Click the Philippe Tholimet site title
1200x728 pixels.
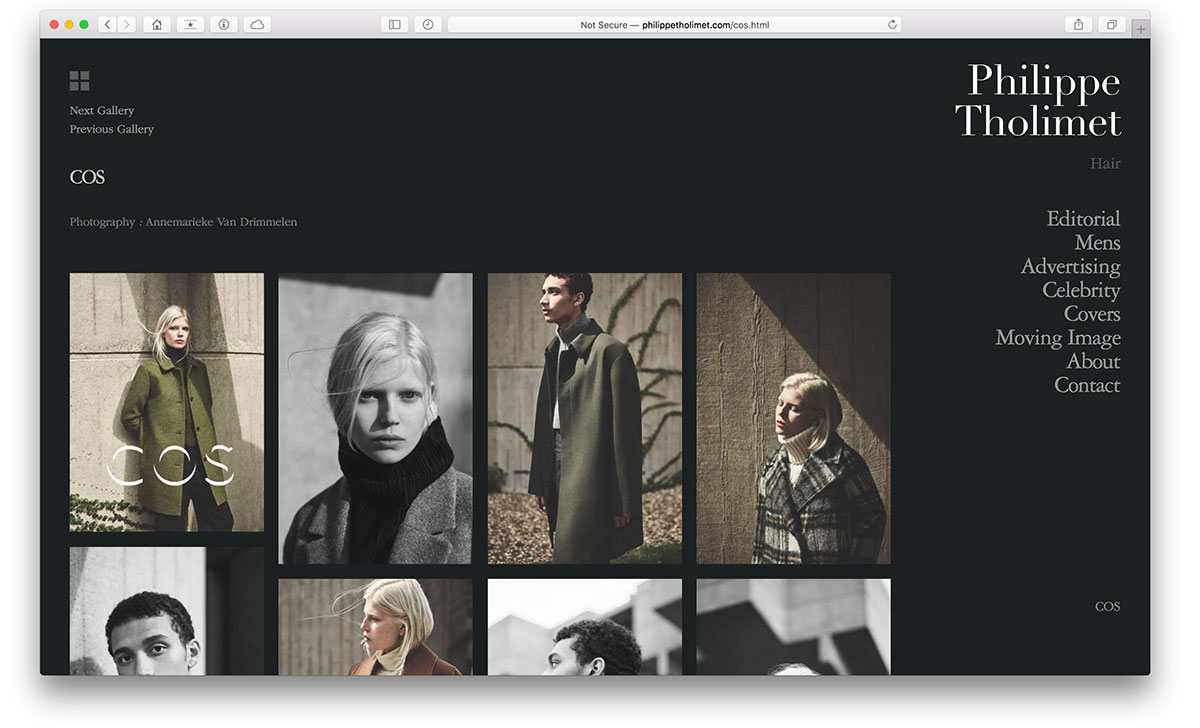pos(1038,100)
